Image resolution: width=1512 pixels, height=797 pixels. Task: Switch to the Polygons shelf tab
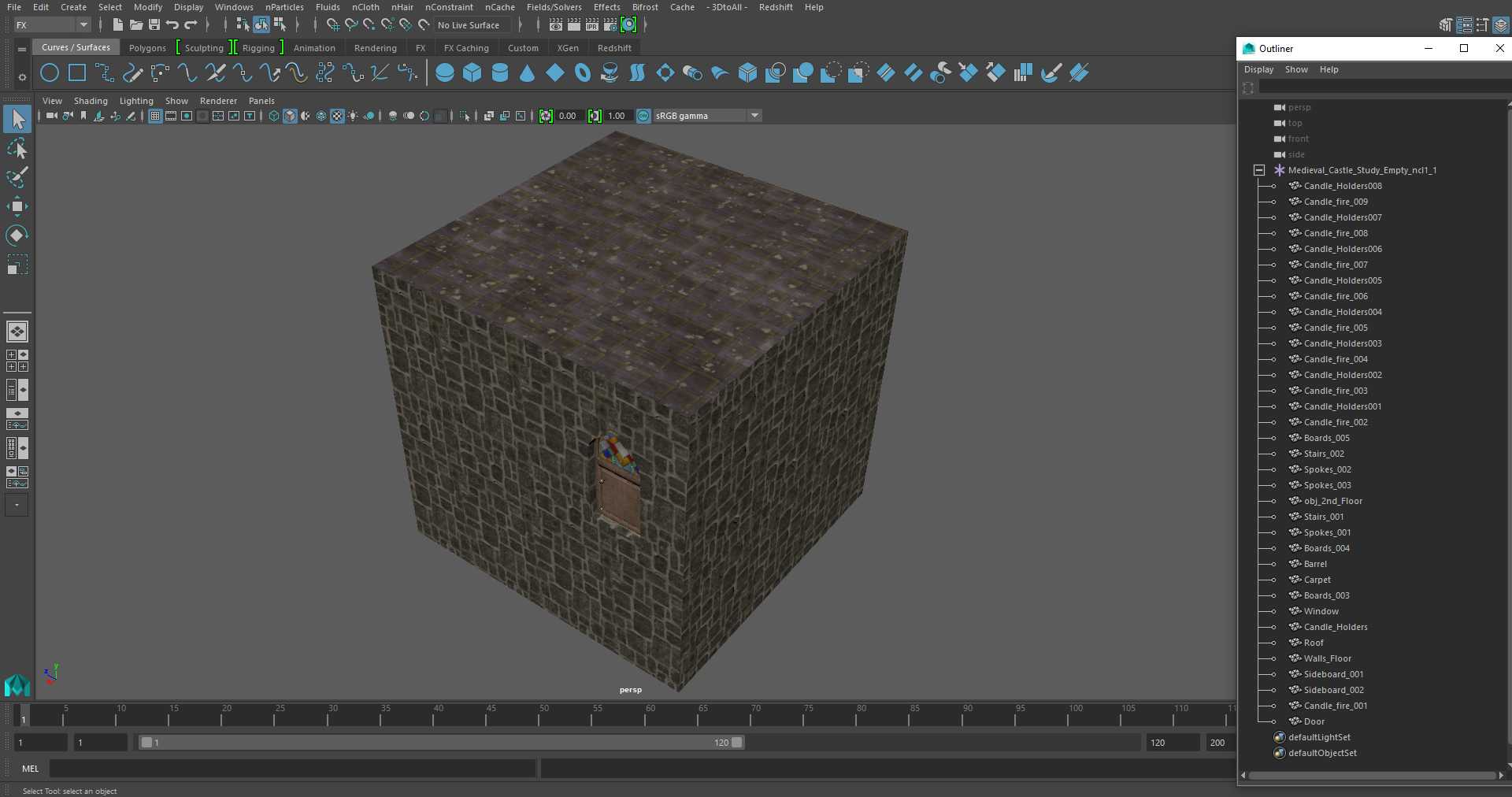coord(147,48)
